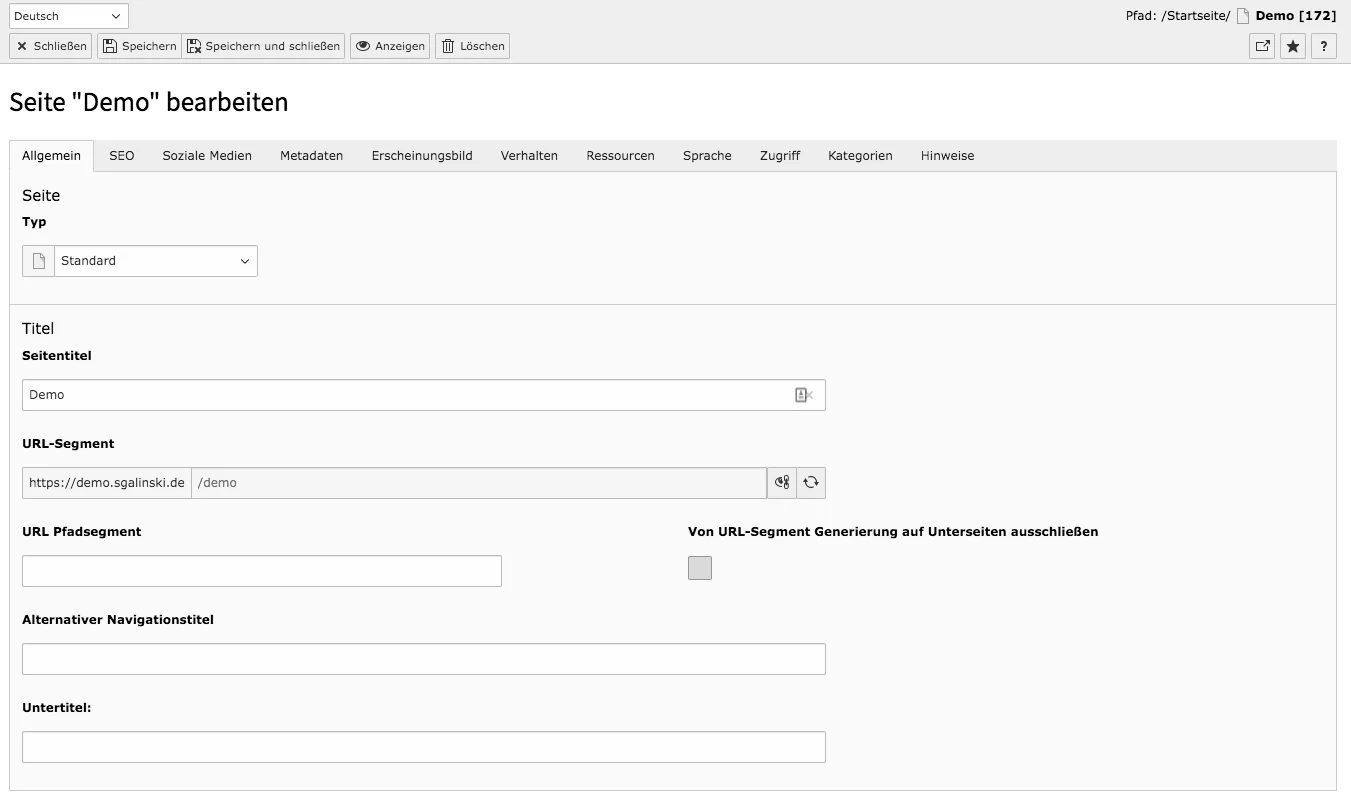Open the help via the question mark icon
Image resolution: width=1351 pixels, height=796 pixels.
pos(1323,46)
